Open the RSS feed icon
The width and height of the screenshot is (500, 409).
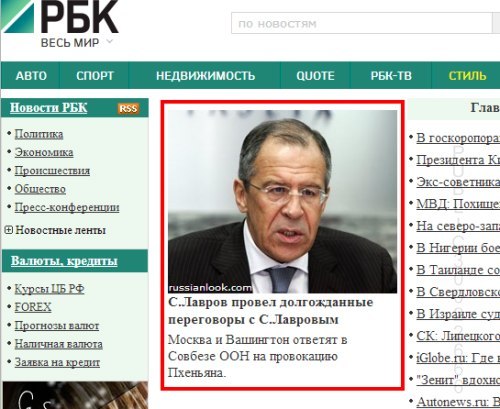pyautogui.click(x=128, y=108)
